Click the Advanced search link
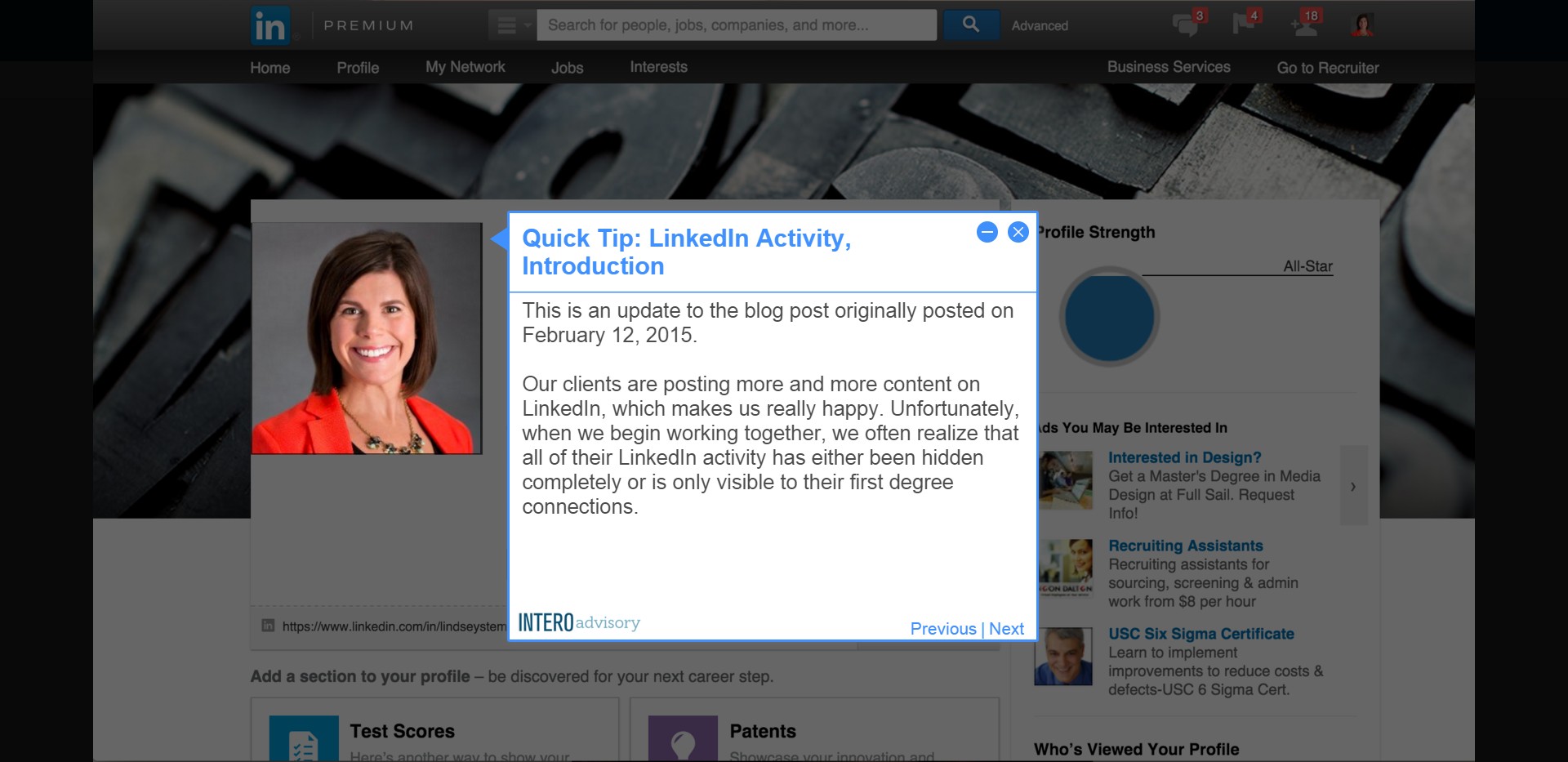Viewport: 1568px width, 762px height. tap(1040, 25)
